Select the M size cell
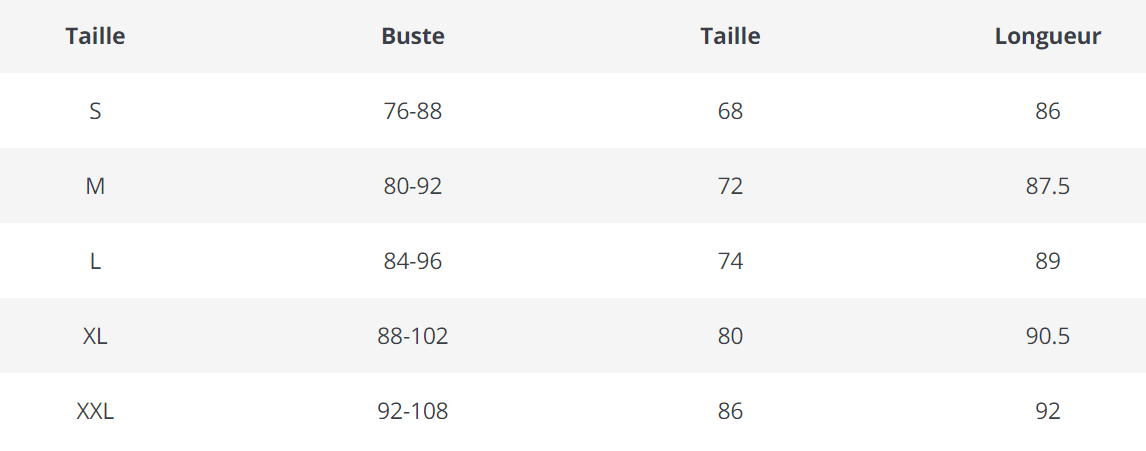Viewport: 1146px width, 451px height. coord(95,186)
